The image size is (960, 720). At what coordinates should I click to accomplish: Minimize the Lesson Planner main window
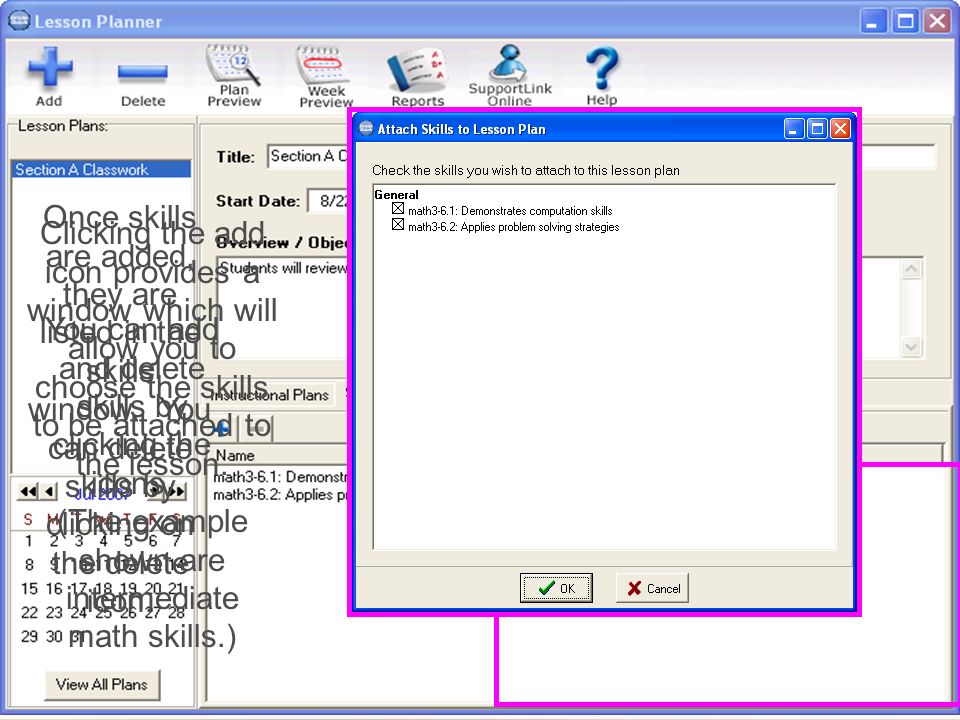click(872, 21)
